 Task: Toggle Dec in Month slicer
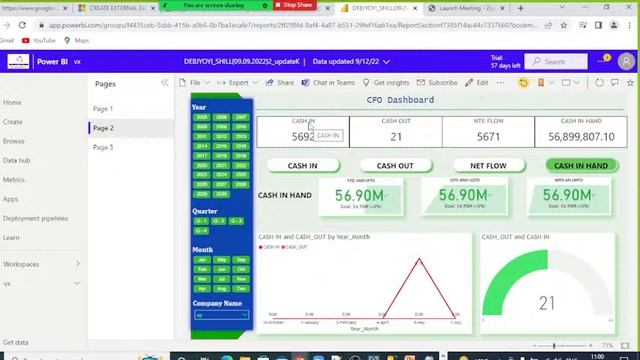[241, 289]
